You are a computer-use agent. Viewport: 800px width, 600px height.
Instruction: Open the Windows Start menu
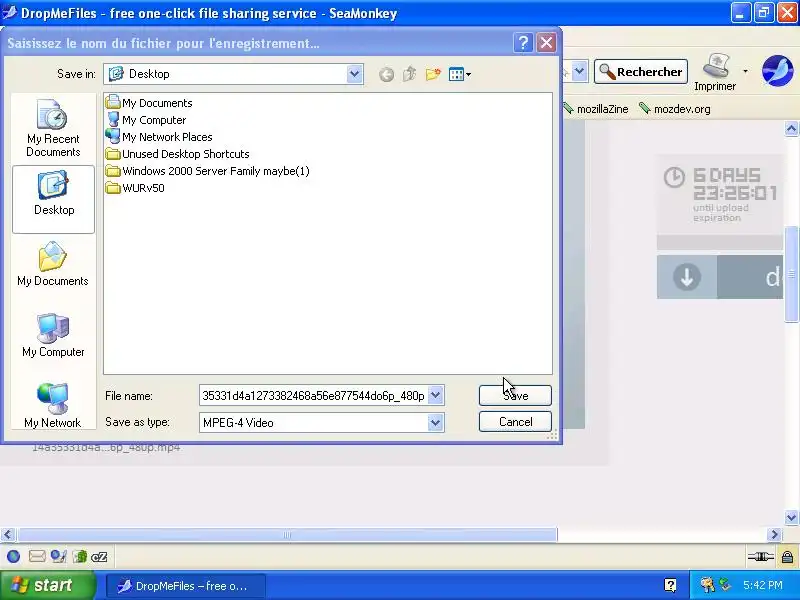(48, 585)
